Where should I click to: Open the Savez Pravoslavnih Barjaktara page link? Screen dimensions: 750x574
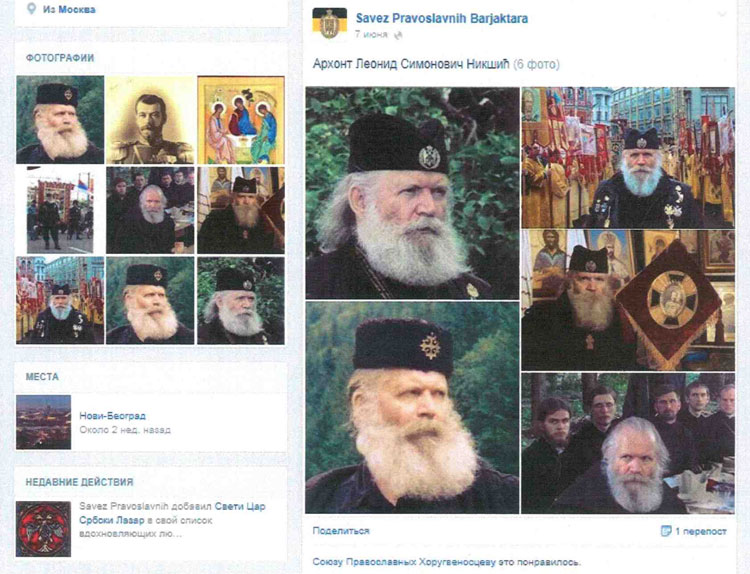pos(442,19)
